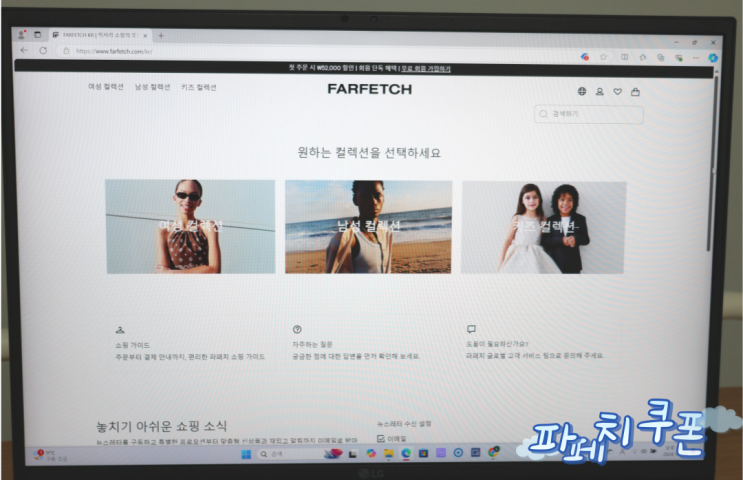Click the 원하는 컬렉션을 선택하세요 heading
This screenshot has height=480, width=743.
[369, 153]
